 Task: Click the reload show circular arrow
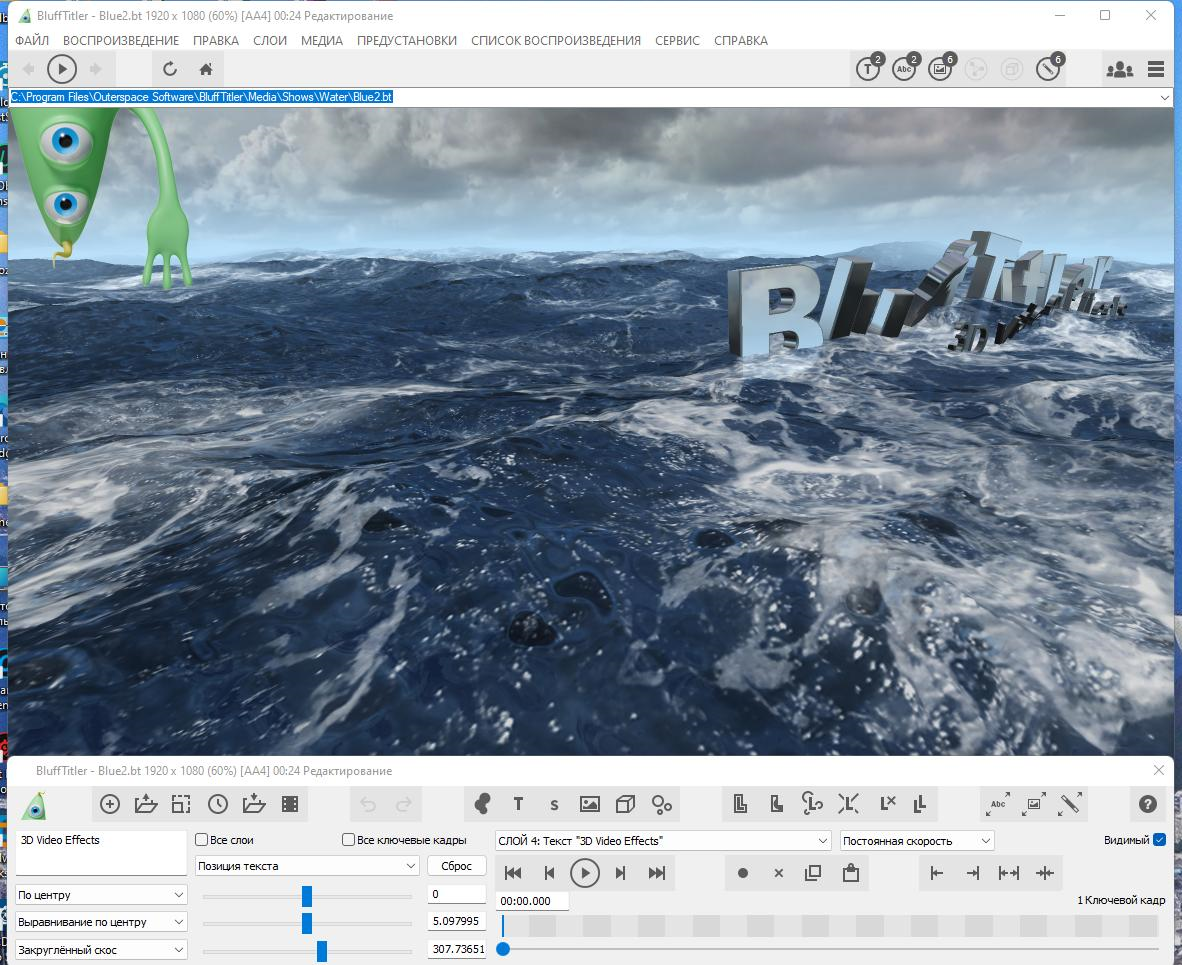[170, 69]
